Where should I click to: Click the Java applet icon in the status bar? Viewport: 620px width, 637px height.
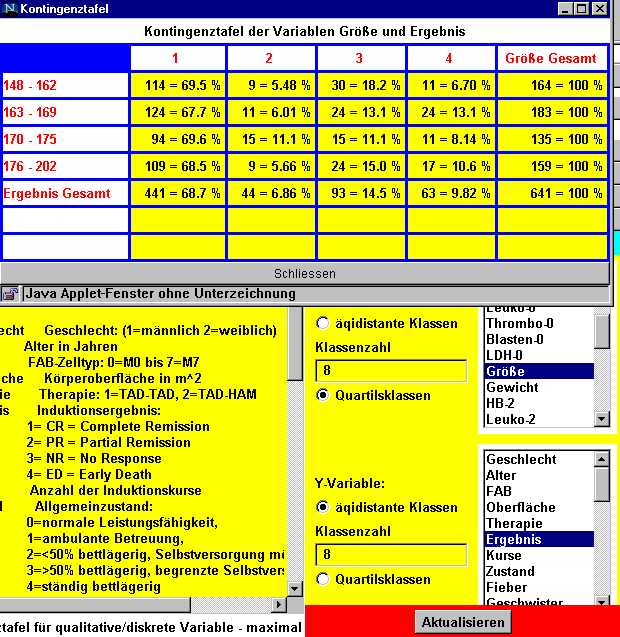(10, 294)
